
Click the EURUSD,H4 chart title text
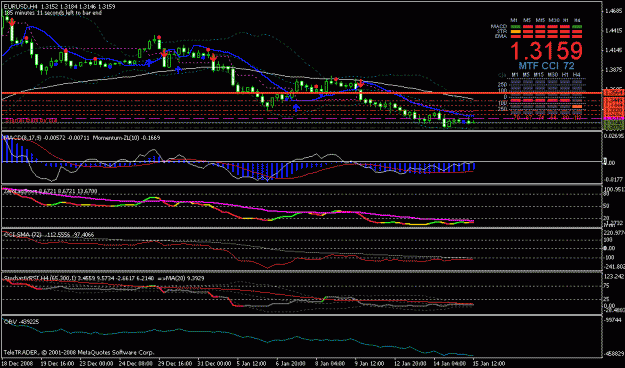click(20, 6)
